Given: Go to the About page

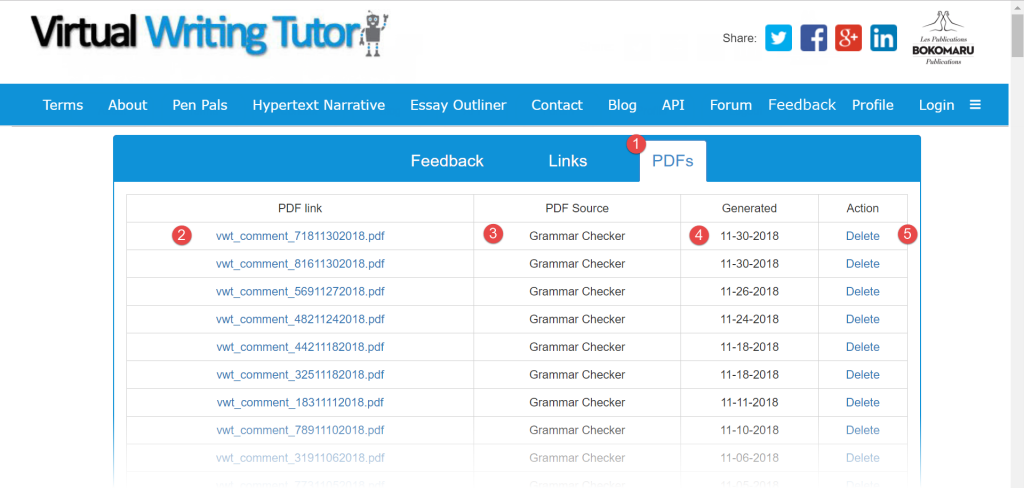Looking at the screenshot, I should (x=127, y=105).
